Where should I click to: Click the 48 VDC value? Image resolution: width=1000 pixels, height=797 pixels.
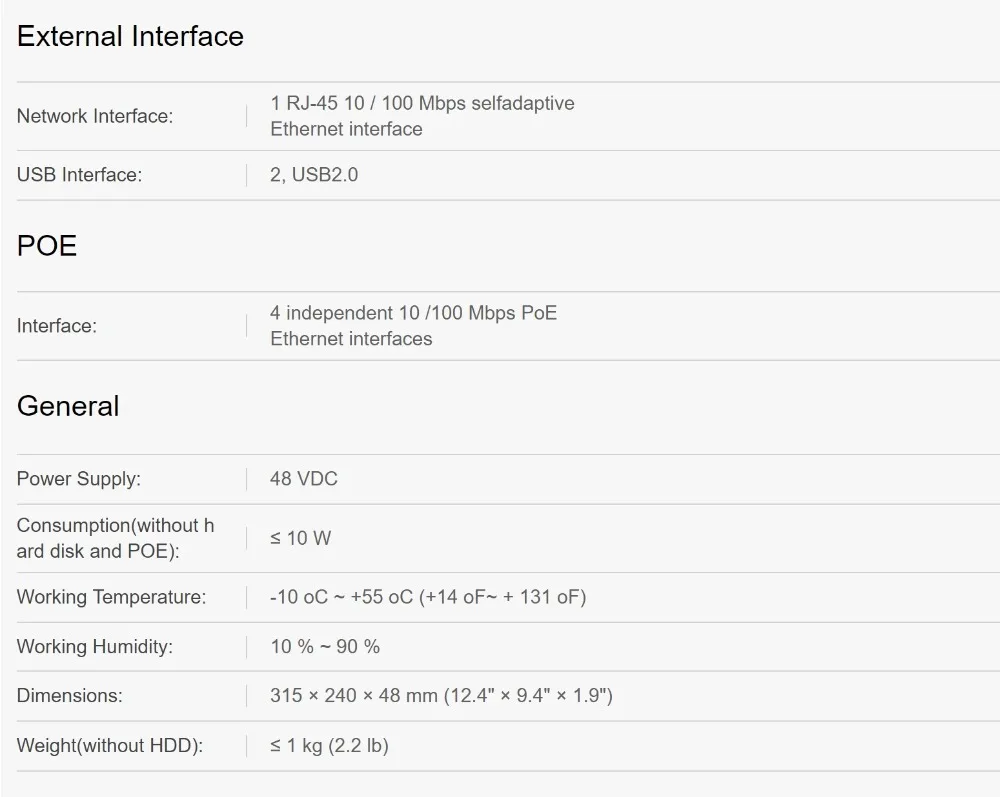click(x=304, y=479)
